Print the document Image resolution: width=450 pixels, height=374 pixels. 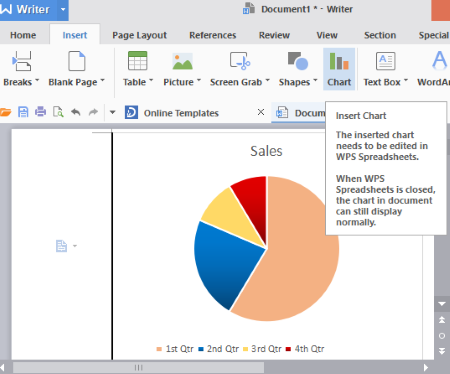coord(41,112)
